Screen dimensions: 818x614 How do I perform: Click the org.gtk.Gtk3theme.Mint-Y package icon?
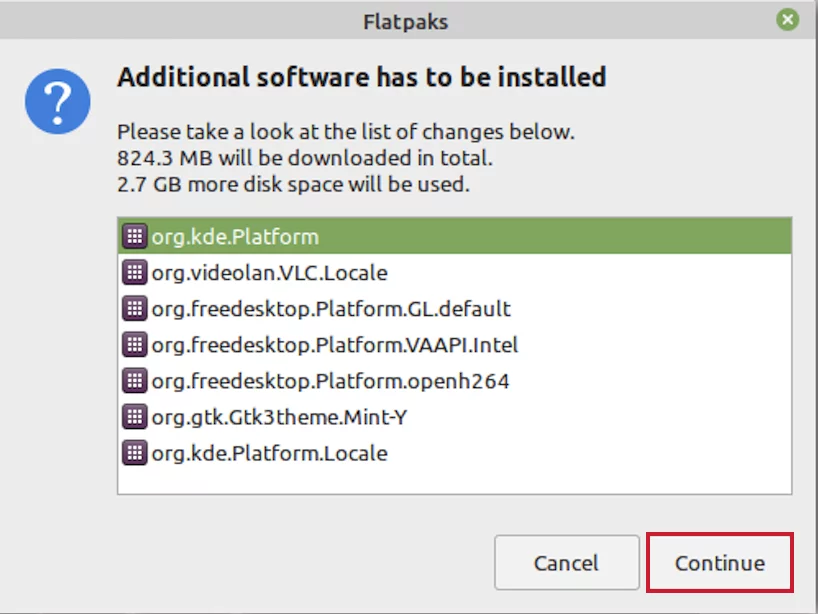[135, 417]
